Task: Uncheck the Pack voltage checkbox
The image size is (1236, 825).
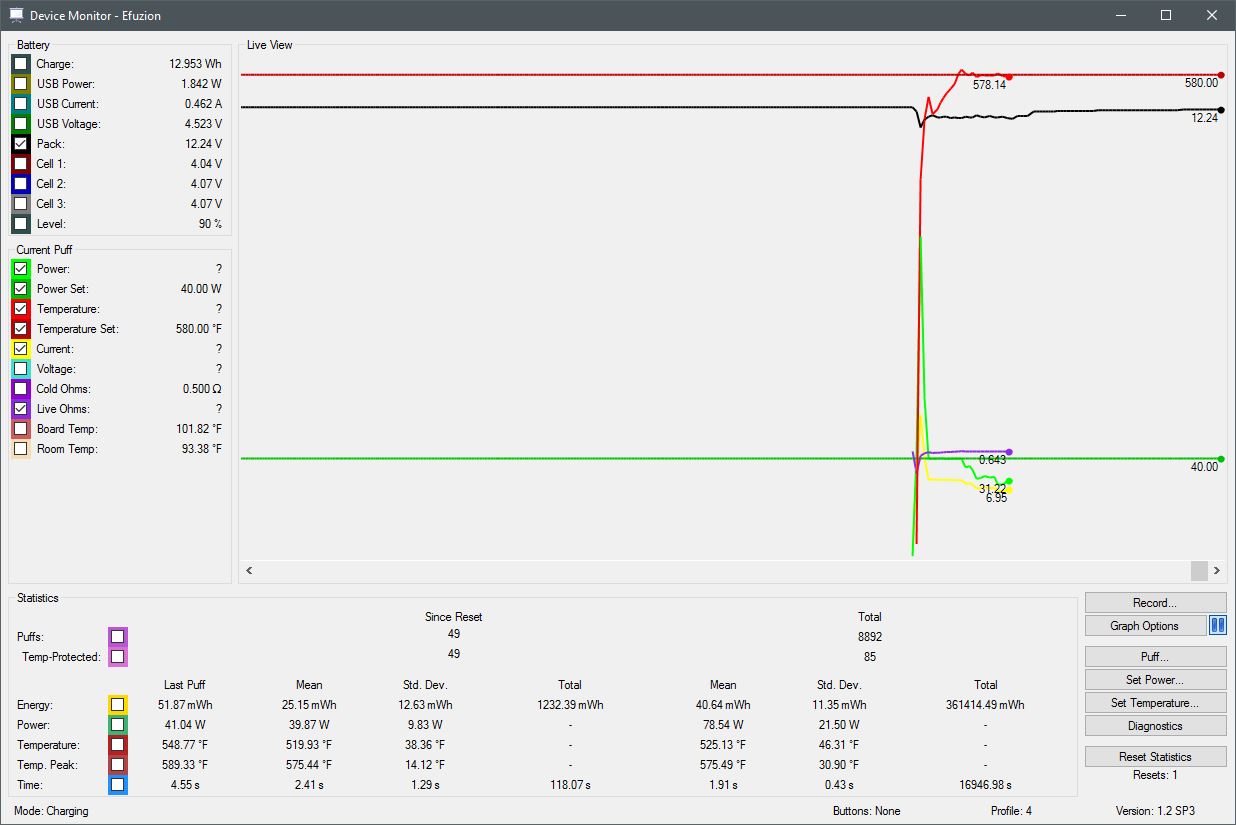Action: (x=21, y=144)
